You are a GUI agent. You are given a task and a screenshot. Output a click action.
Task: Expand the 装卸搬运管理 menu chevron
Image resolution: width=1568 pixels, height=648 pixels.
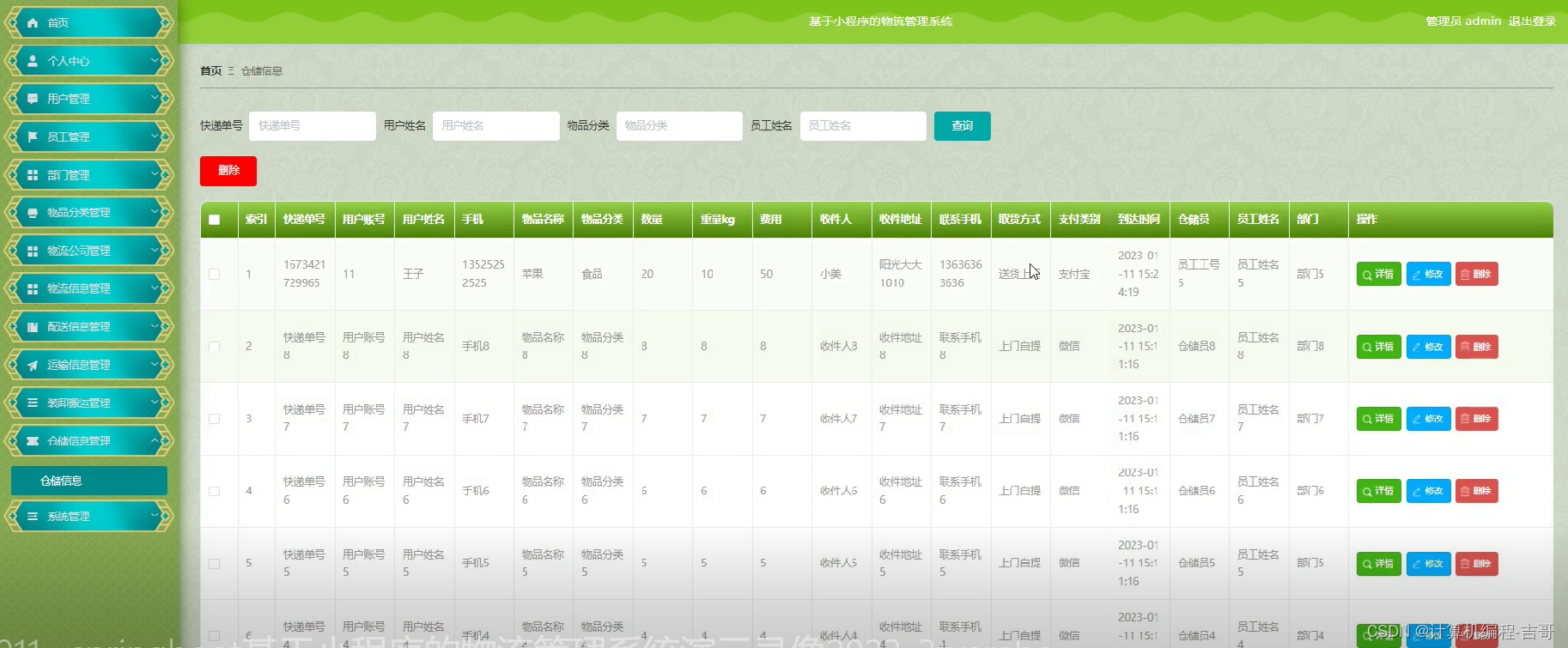click(x=155, y=402)
